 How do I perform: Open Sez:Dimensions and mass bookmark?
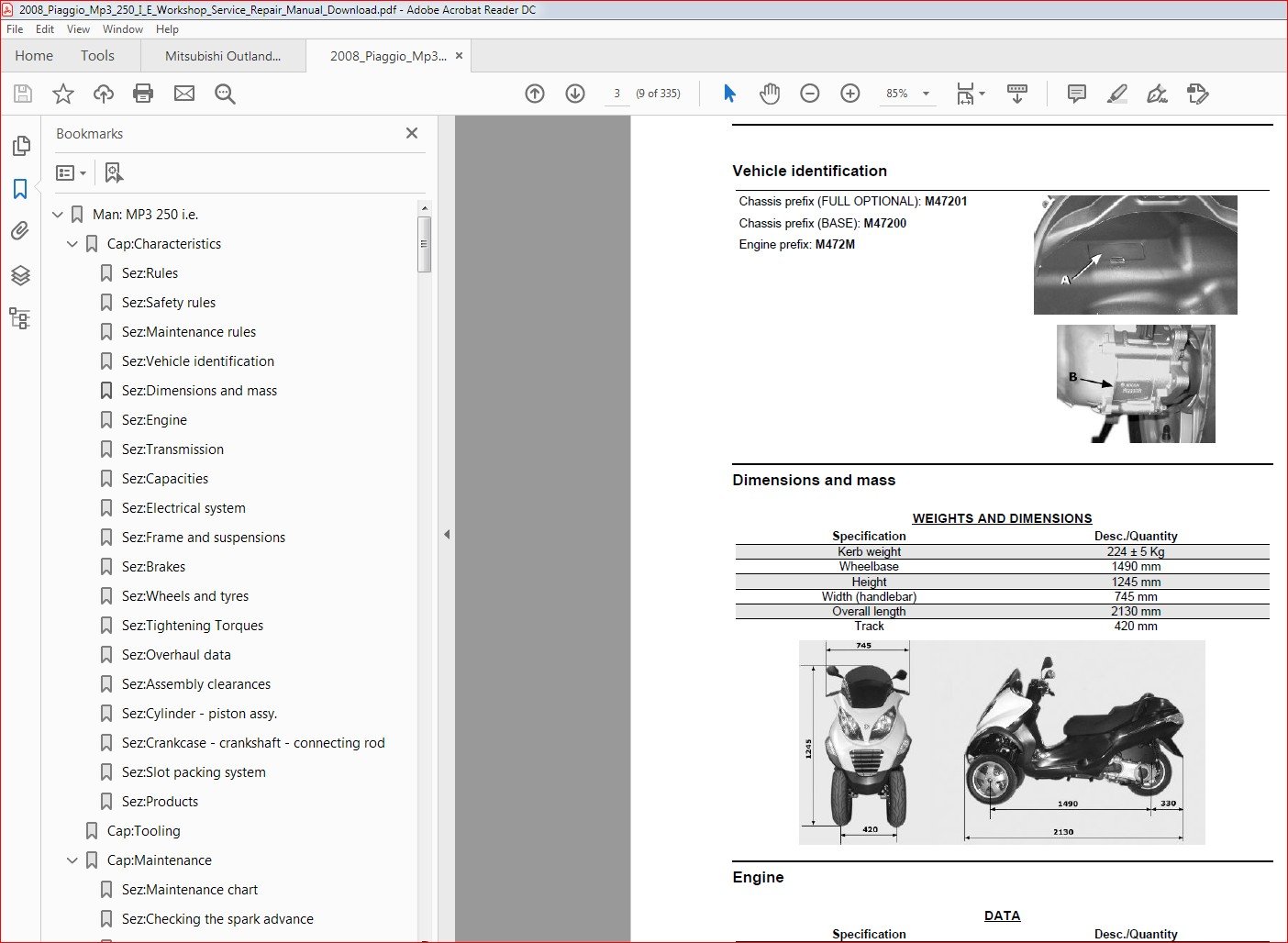pos(199,391)
